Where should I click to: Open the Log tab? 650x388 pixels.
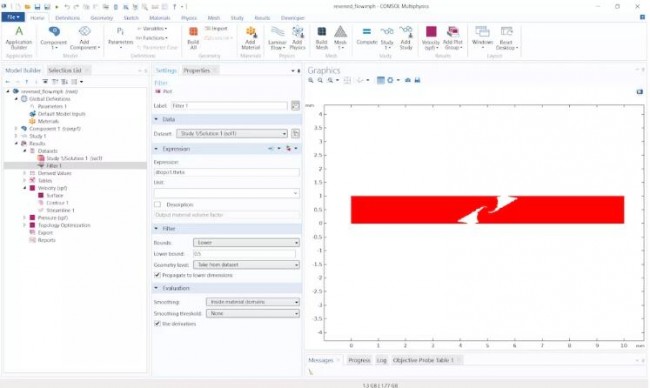(381, 360)
